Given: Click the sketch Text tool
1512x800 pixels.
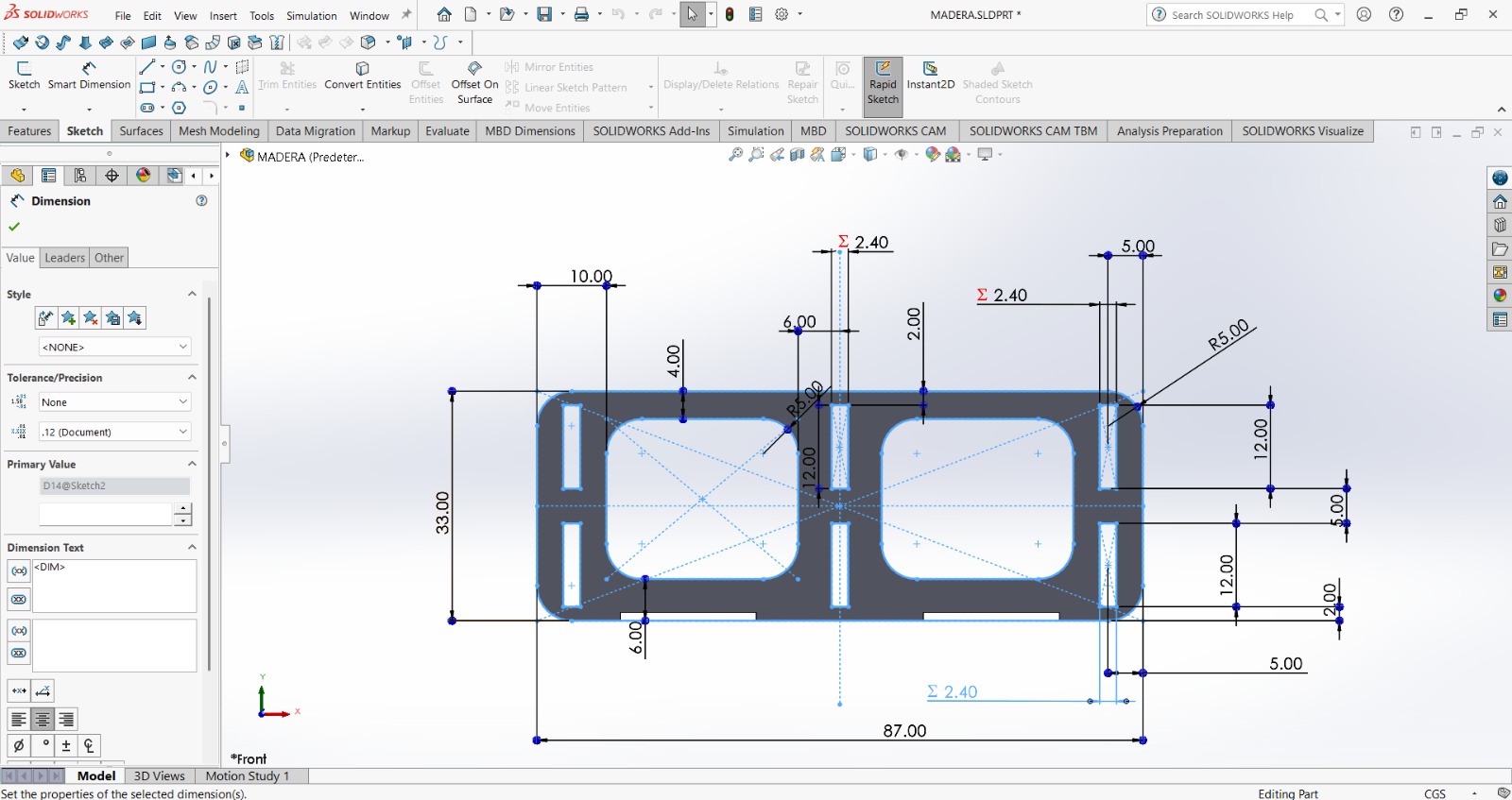Looking at the screenshot, I should (x=242, y=88).
